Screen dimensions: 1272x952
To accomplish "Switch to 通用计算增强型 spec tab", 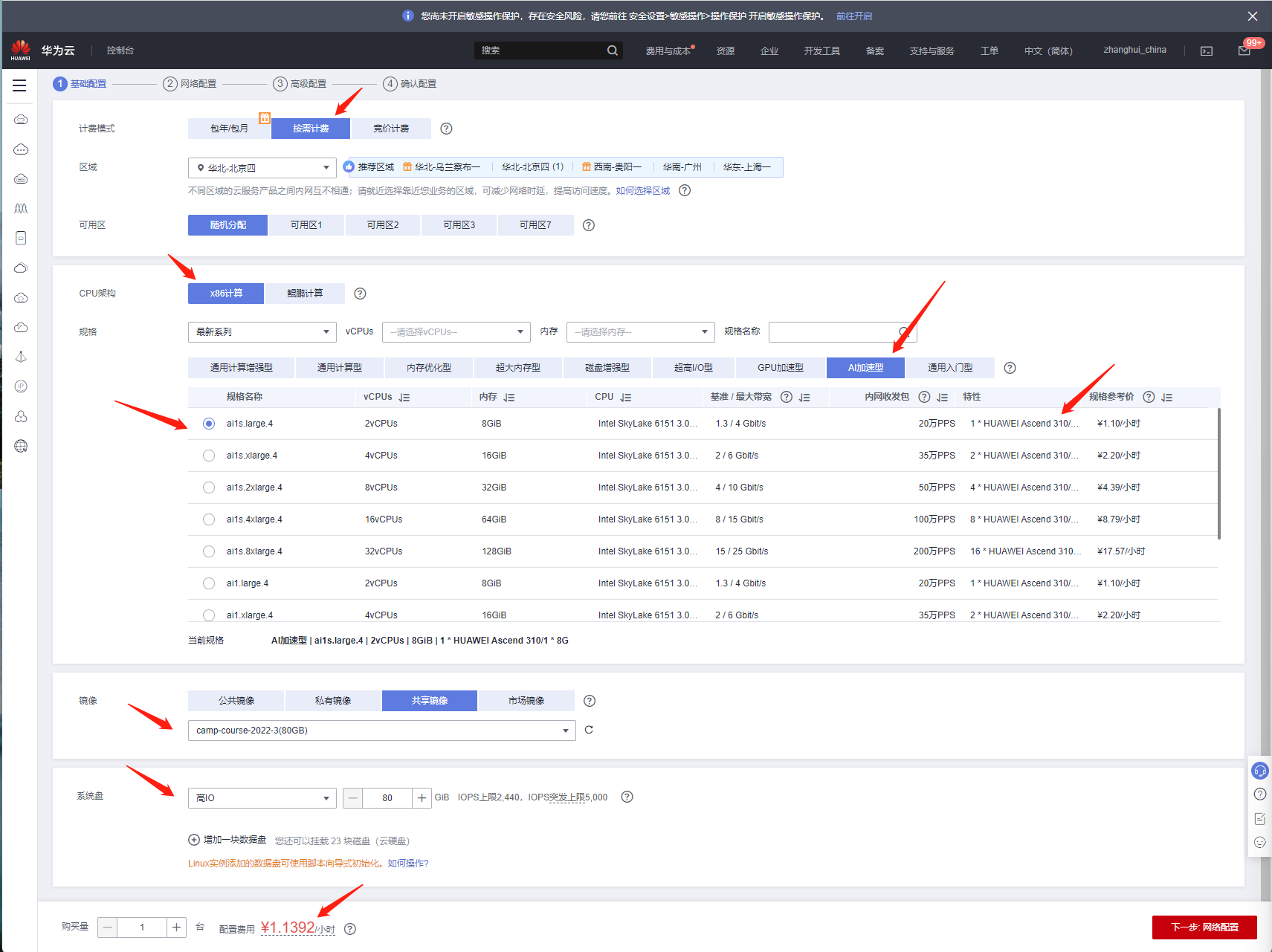I will pyautogui.click(x=242, y=368).
